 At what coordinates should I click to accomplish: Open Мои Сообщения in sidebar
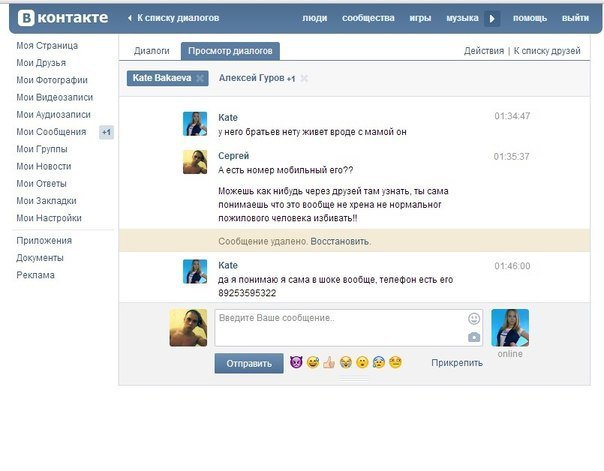[51, 132]
